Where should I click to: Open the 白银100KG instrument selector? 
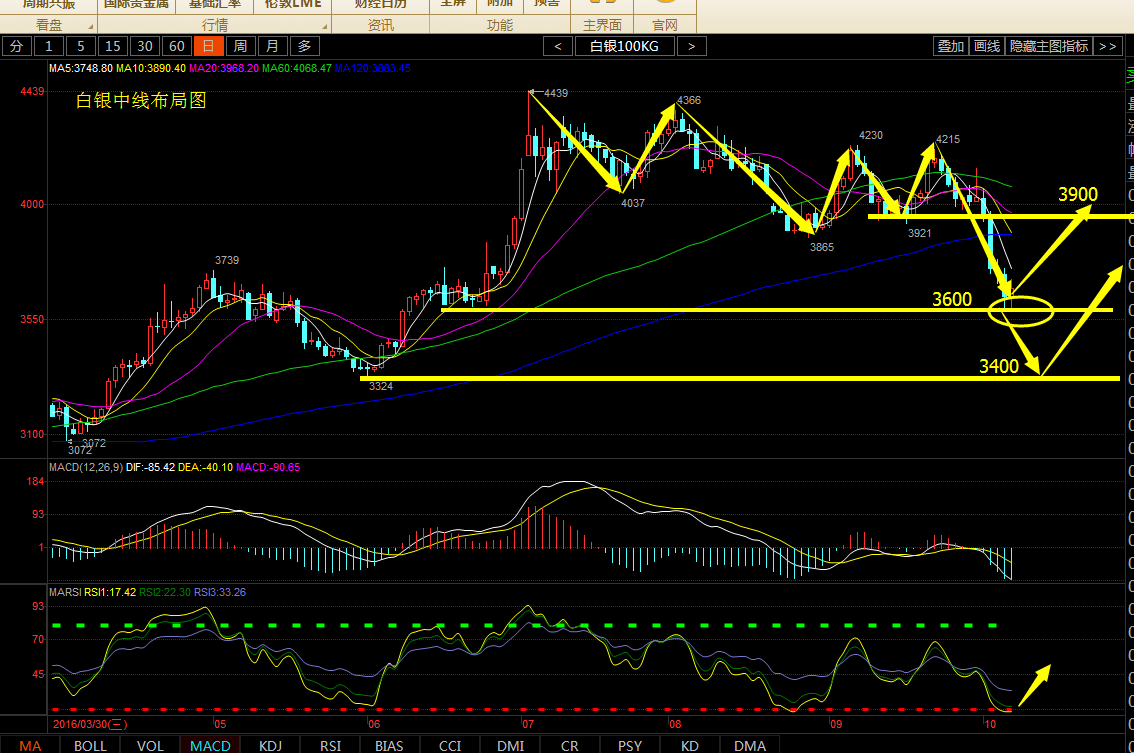[624, 46]
